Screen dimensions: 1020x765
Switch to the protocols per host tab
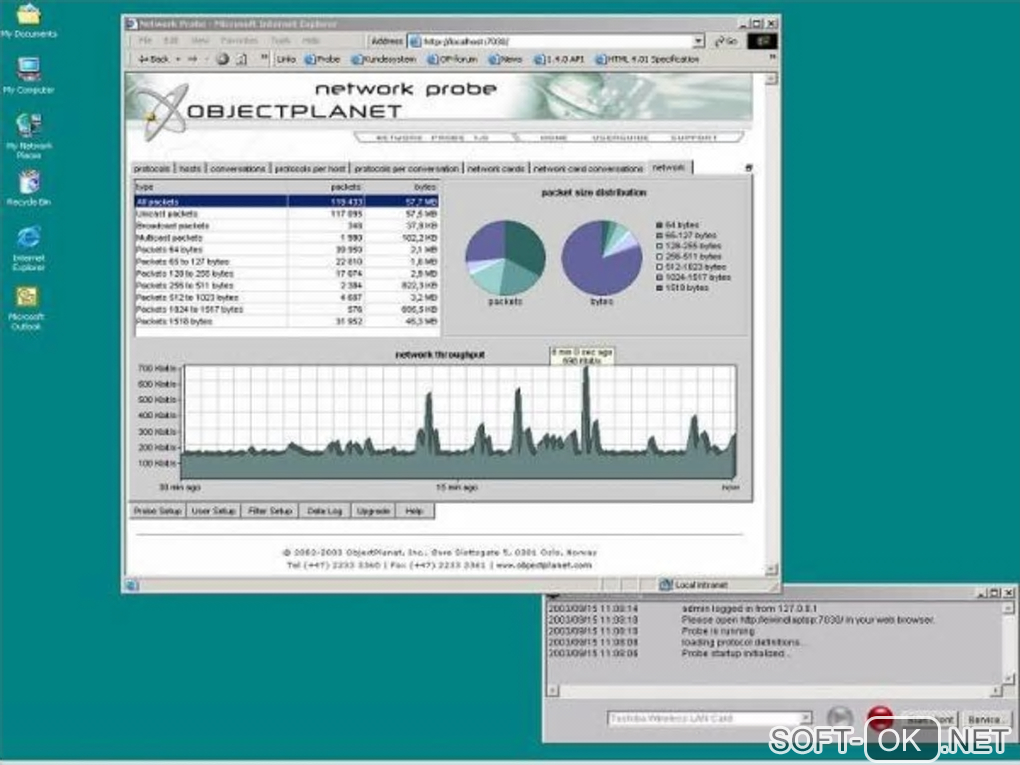(310, 168)
